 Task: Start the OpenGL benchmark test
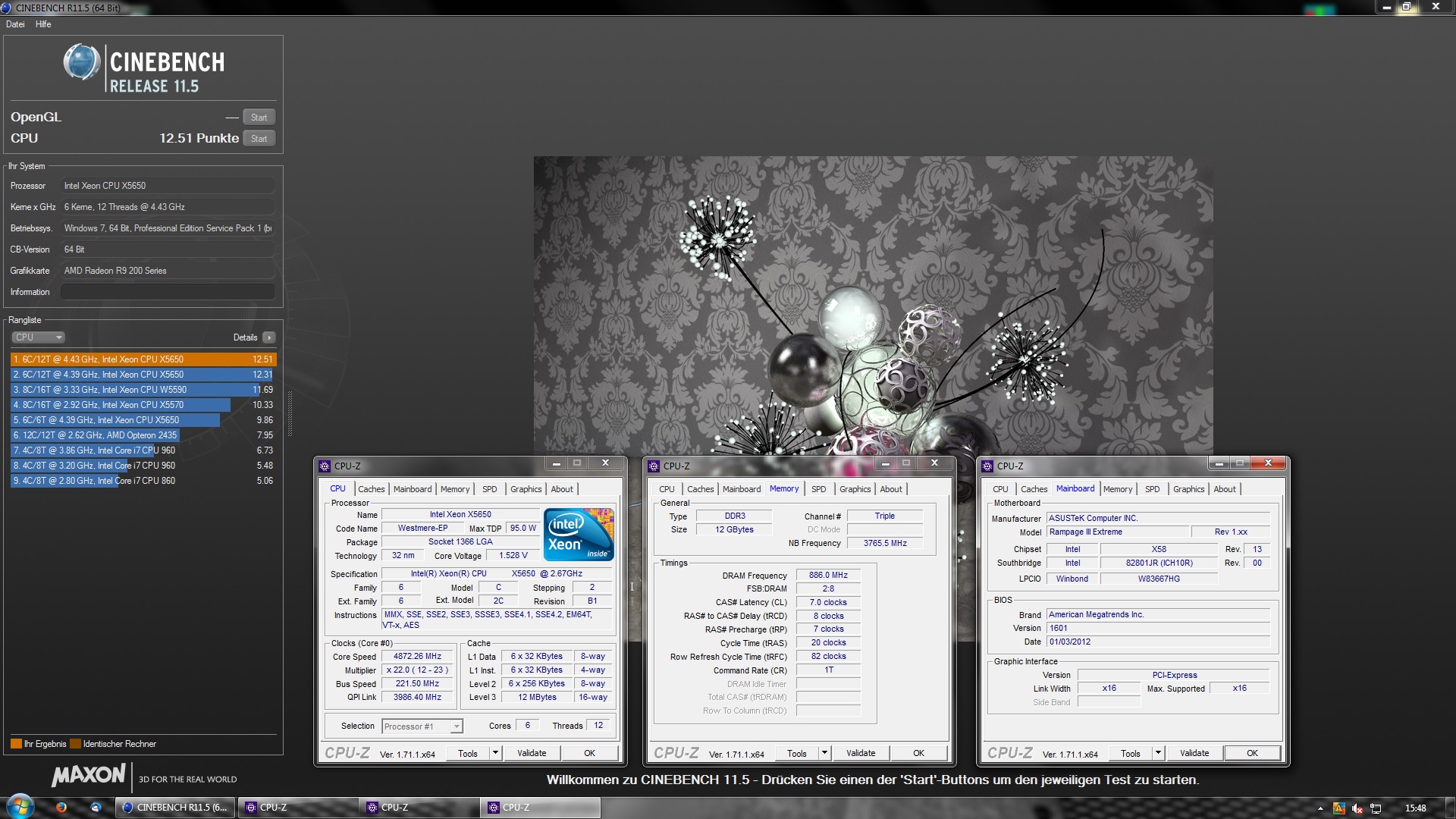pos(259,118)
